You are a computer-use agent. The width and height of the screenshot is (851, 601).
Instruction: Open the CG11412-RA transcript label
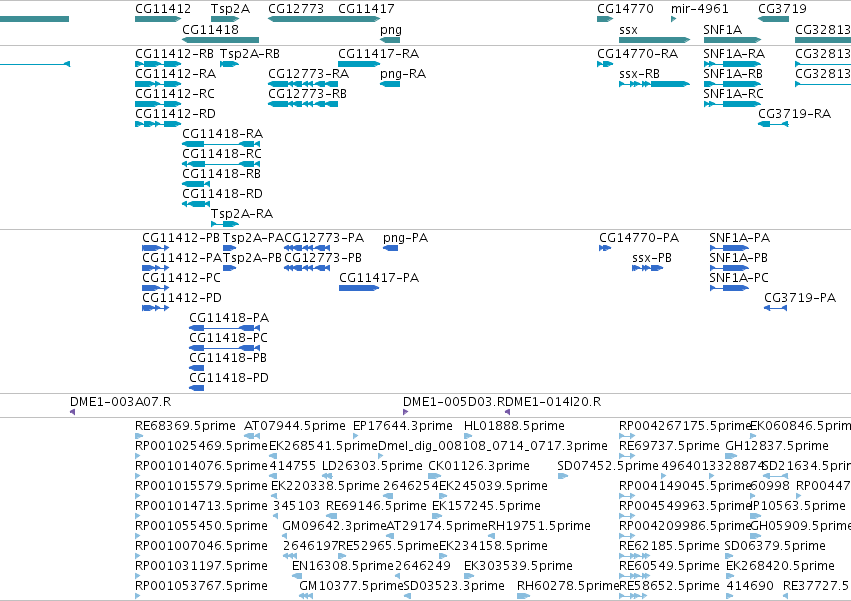click(175, 74)
